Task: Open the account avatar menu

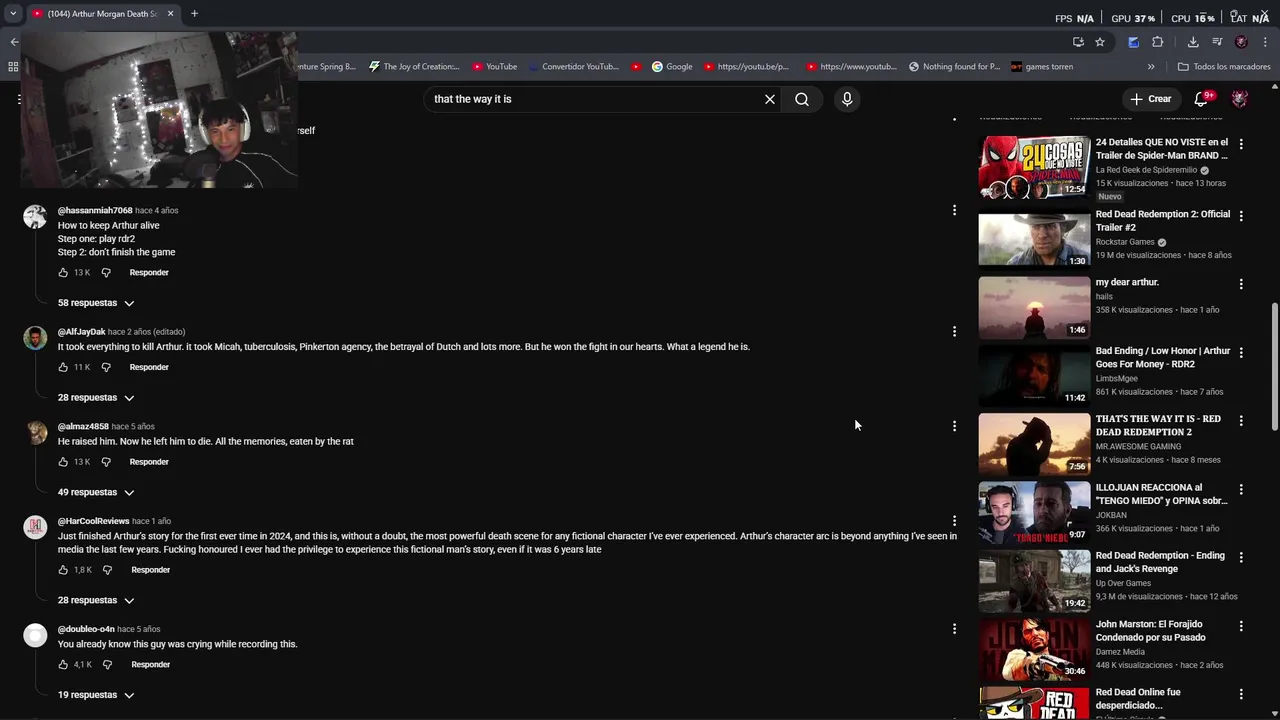Action: [x=1240, y=99]
